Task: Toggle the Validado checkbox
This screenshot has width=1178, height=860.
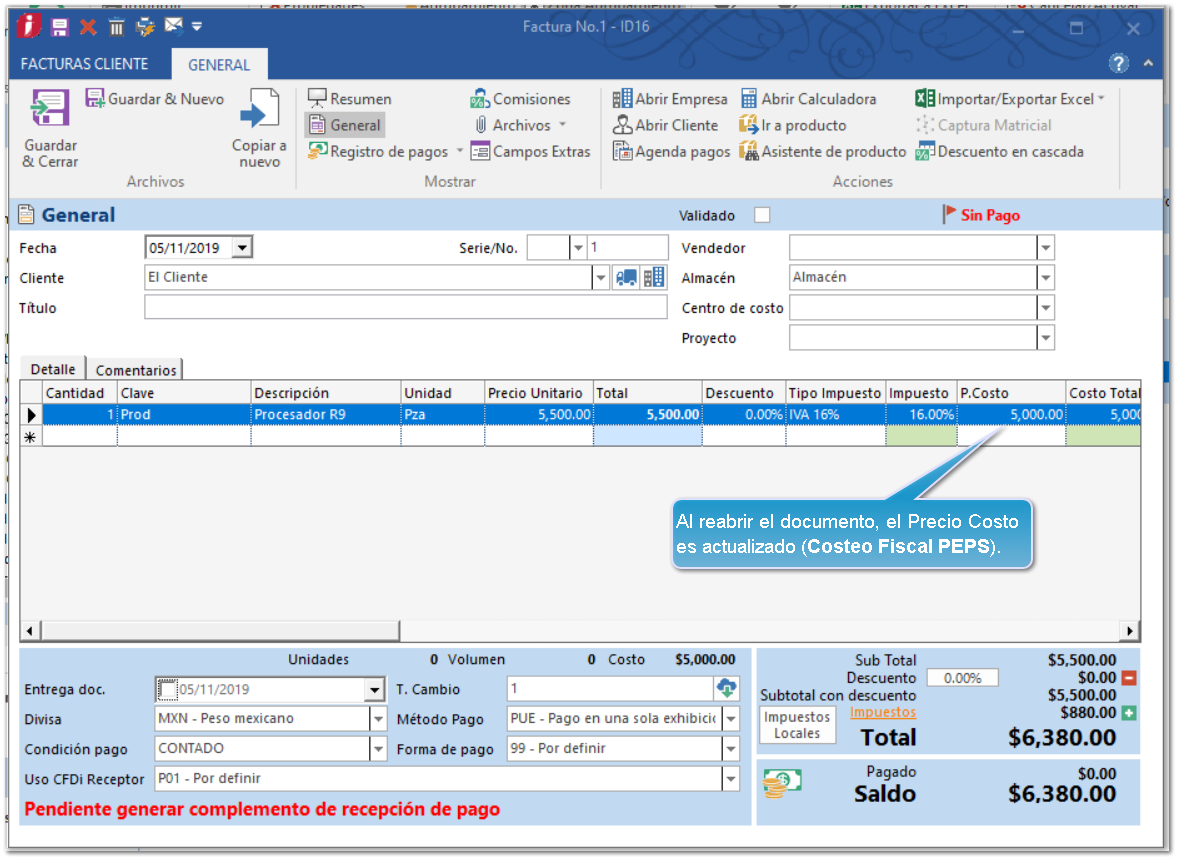Action: (762, 215)
